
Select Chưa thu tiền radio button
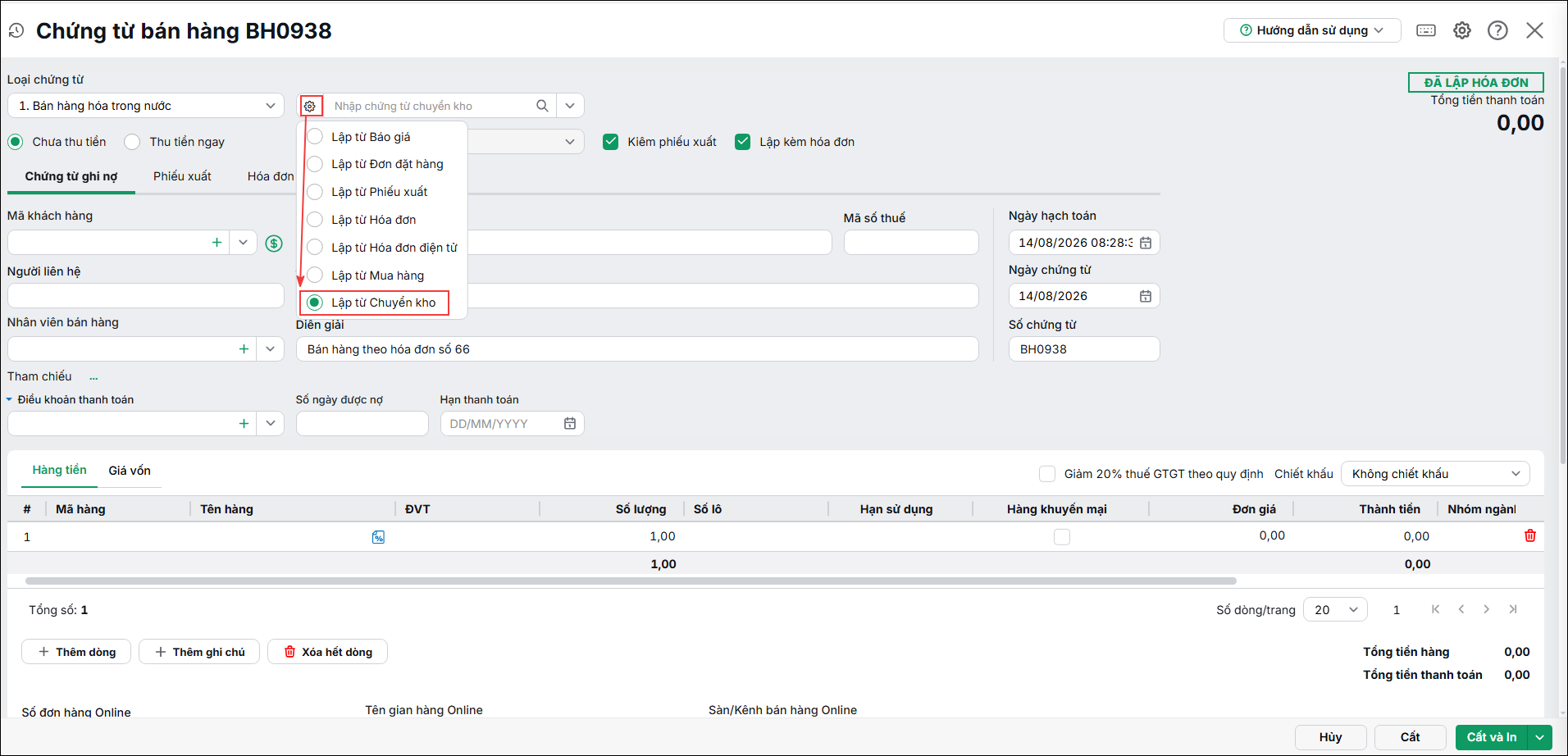(16, 142)
